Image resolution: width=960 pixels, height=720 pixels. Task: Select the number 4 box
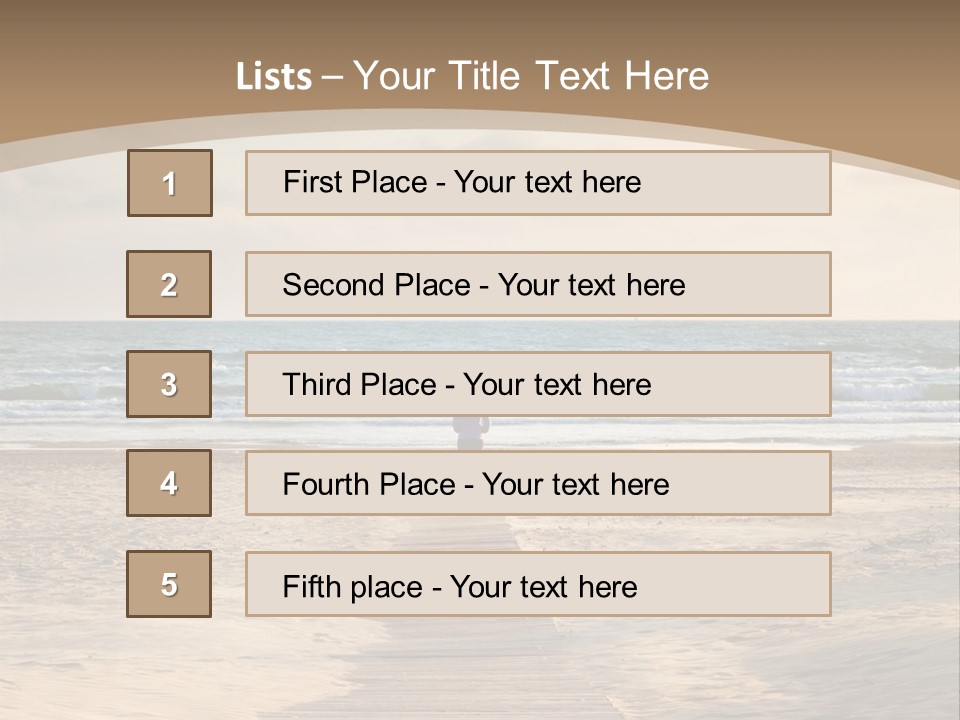point(169,484)
